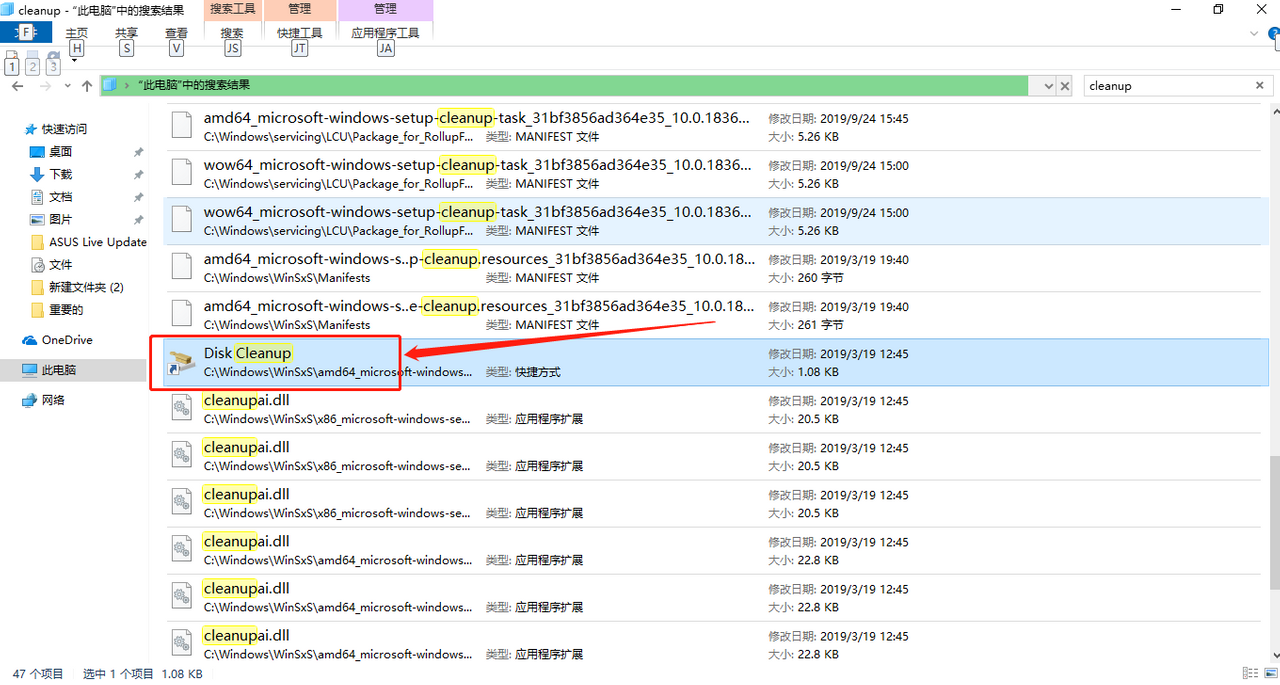The width and height of the screenshot is (1280, 685).
Task: Click in the cleanup search box
Action: tap(1165, 86)
